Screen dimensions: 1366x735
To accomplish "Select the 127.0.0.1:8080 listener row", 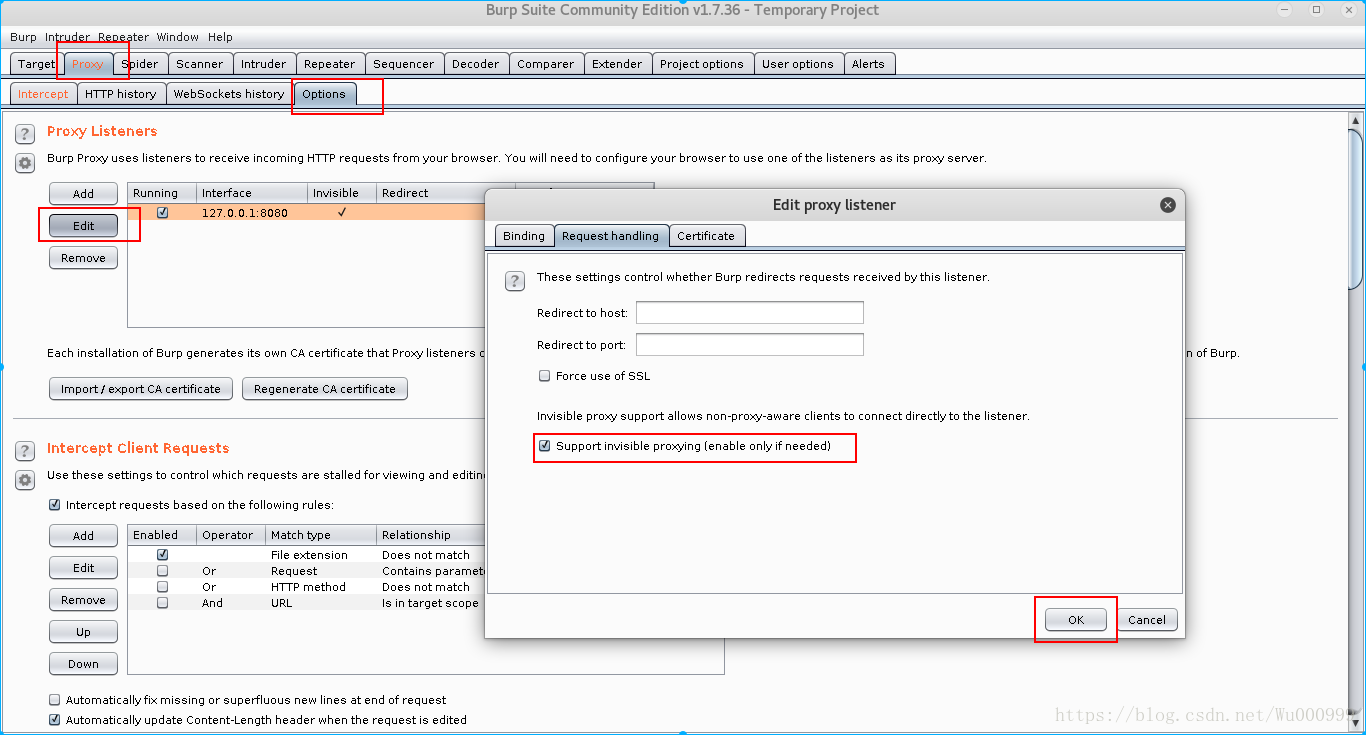I will pos(306,213).
